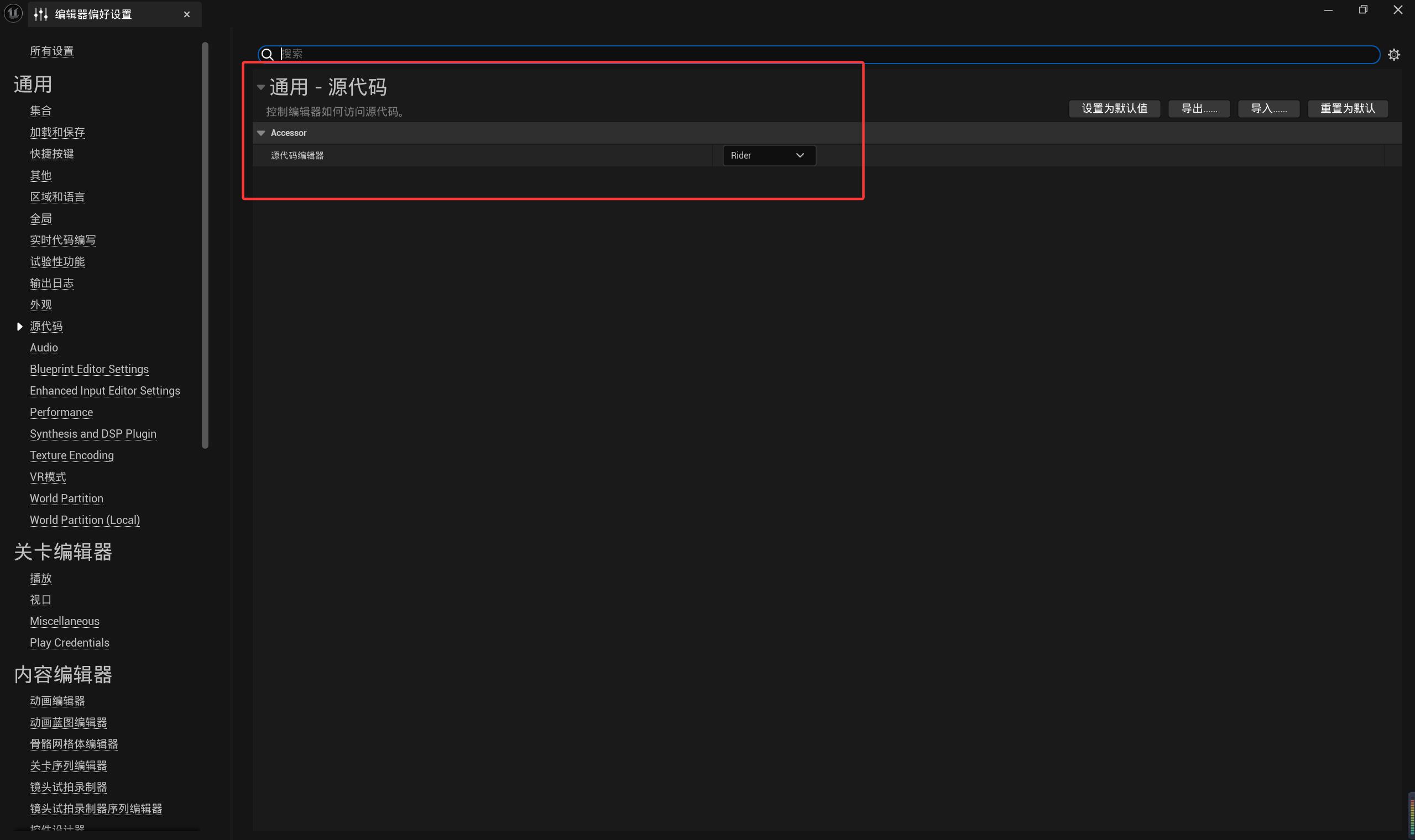Screen dimensions: 1415x840
Task: Click the Unreal Engine logo icon
Action: pyautogui.click(x=13, y=13)
